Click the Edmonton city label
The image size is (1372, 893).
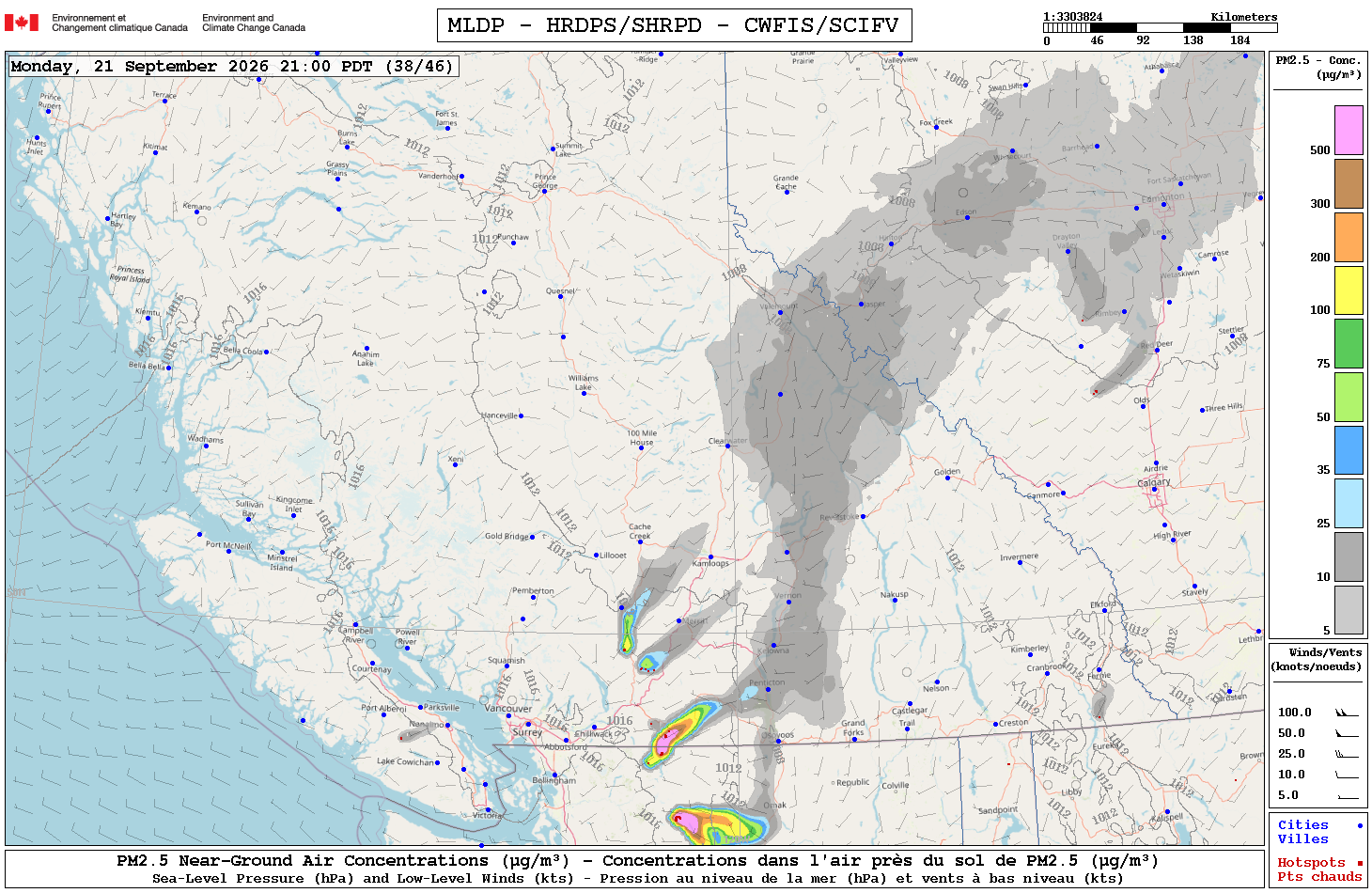coord(1162,197)
